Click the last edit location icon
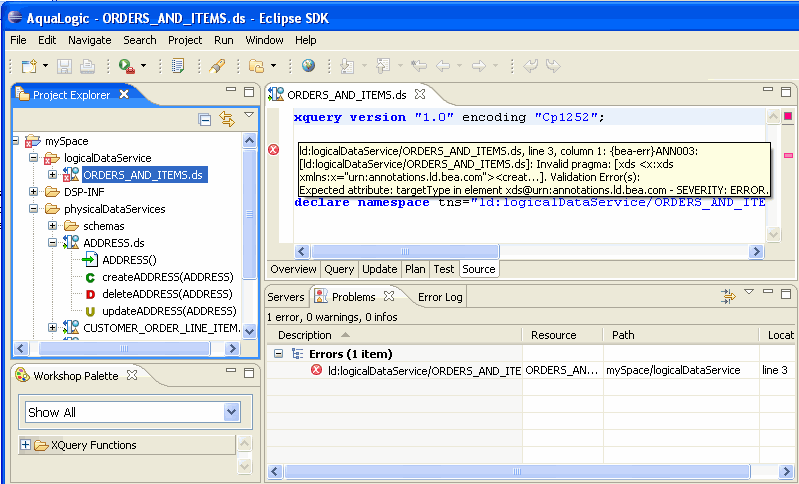This screenshot has width=799, height=484. 419,66
